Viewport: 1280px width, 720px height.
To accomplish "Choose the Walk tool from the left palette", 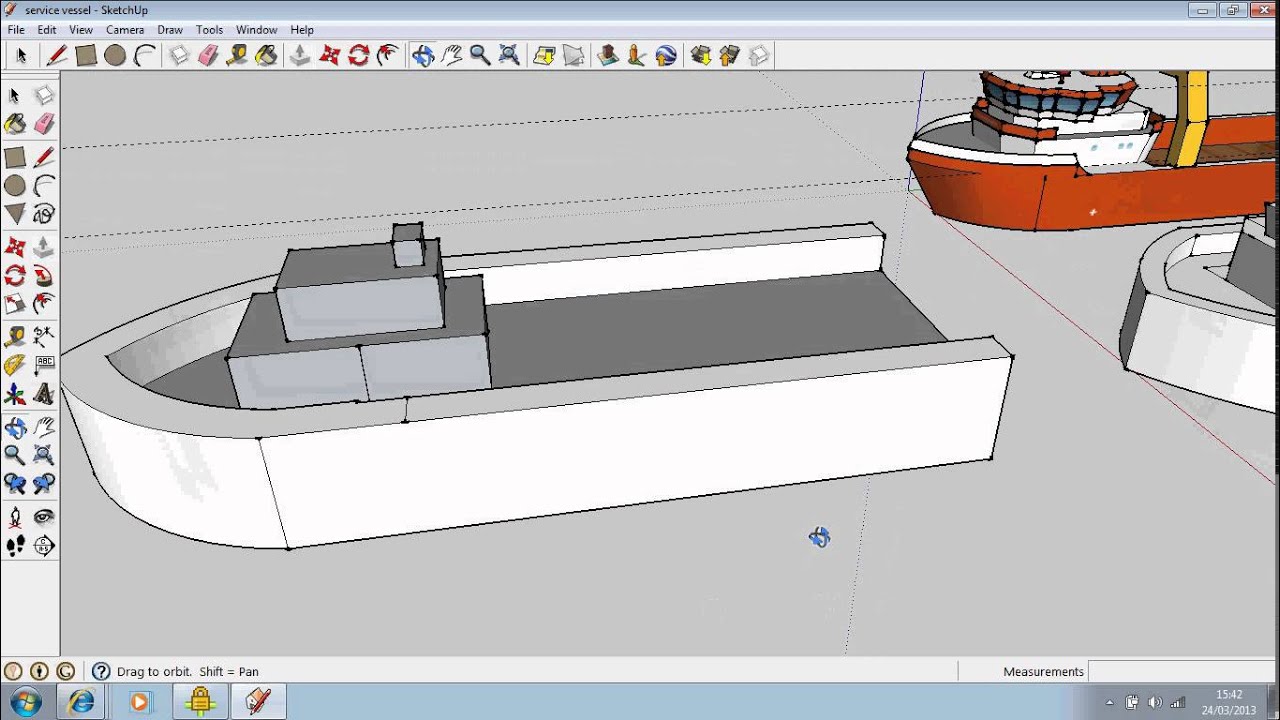I will [x=17, y=546].
